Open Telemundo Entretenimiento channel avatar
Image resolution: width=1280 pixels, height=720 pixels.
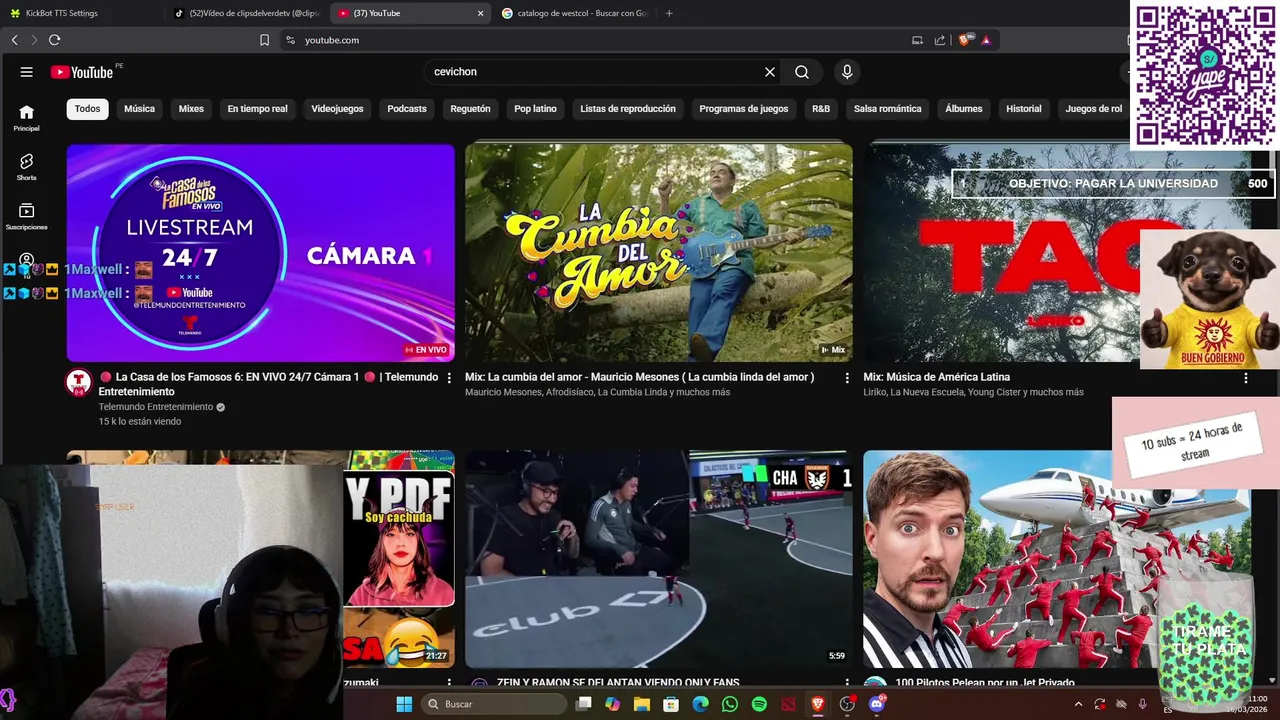coord(79,382)
